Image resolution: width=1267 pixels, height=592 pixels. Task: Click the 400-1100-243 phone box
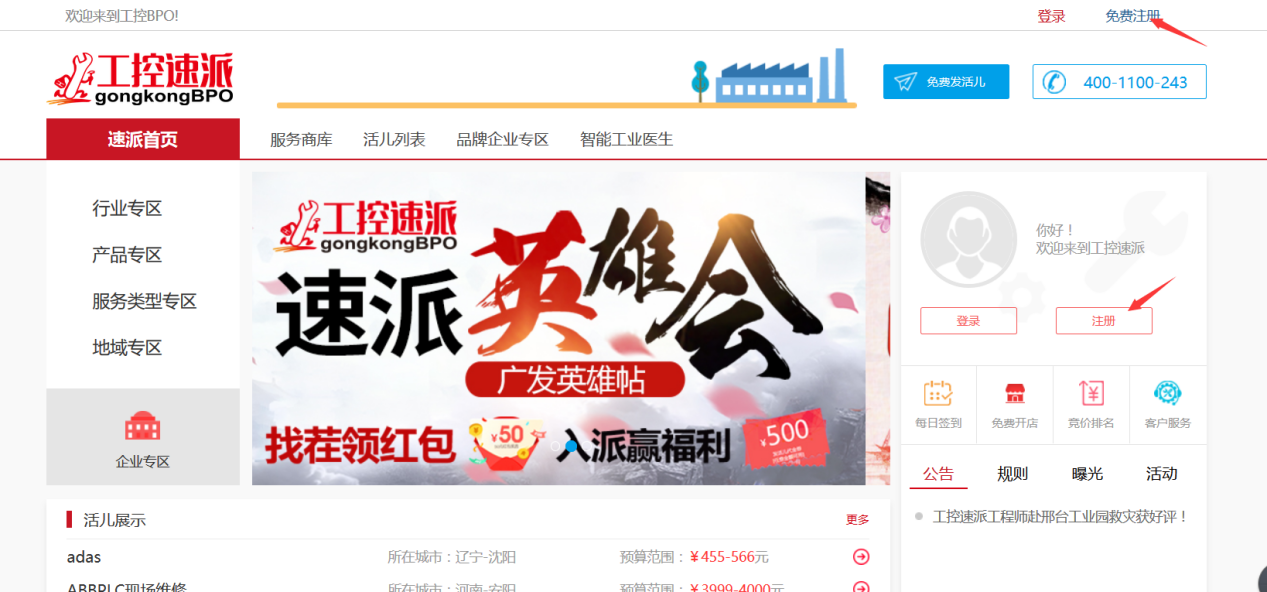(1119, 82)
